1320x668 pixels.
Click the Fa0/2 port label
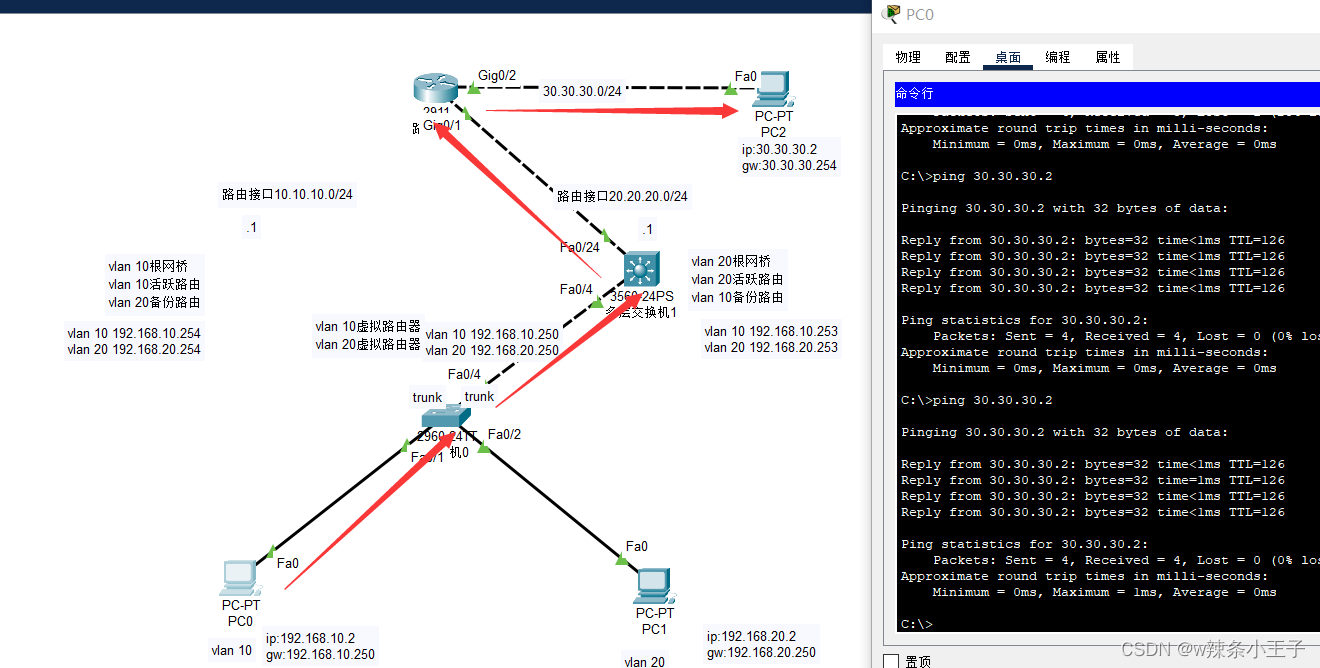point(504,434)
